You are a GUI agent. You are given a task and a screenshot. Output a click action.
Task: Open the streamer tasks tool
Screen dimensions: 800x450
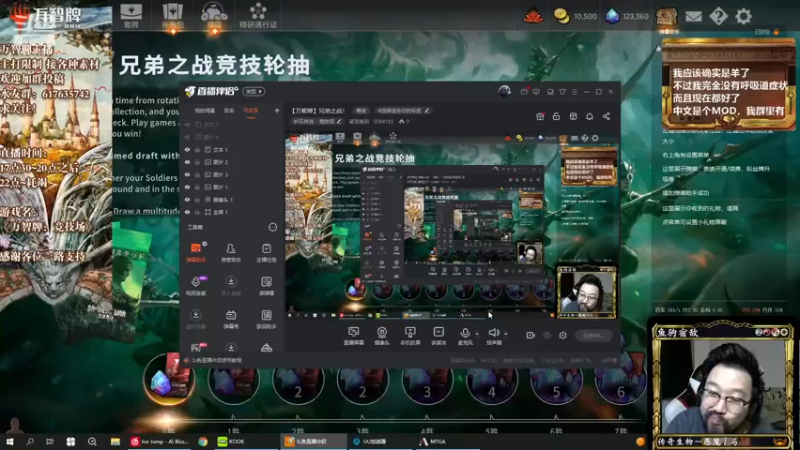click(266, 252)
